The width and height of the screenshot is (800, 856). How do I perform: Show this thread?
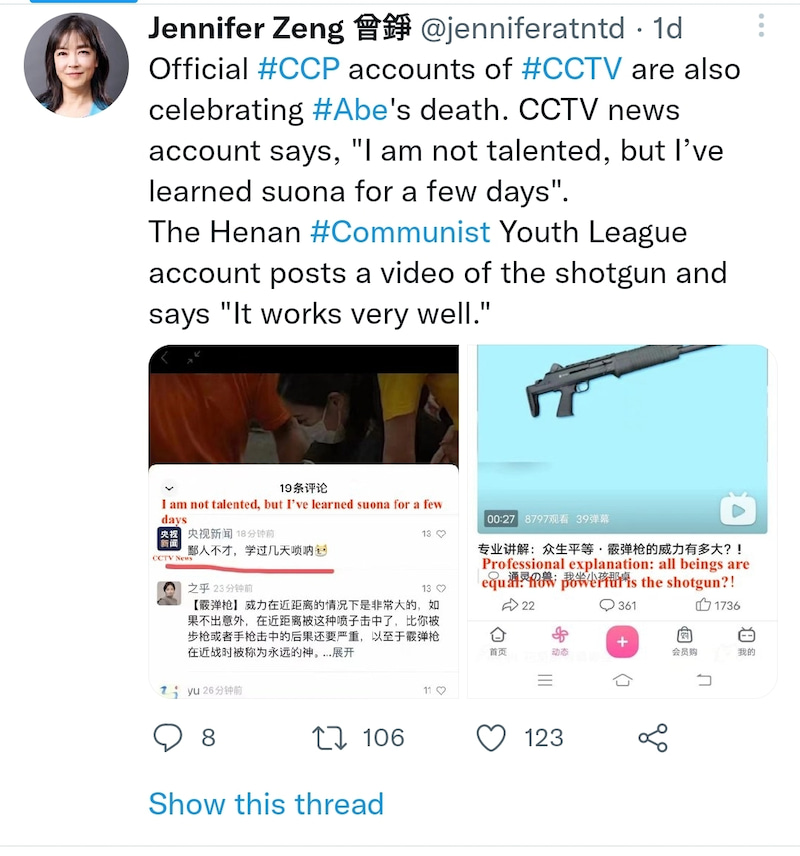coord(266,804)
